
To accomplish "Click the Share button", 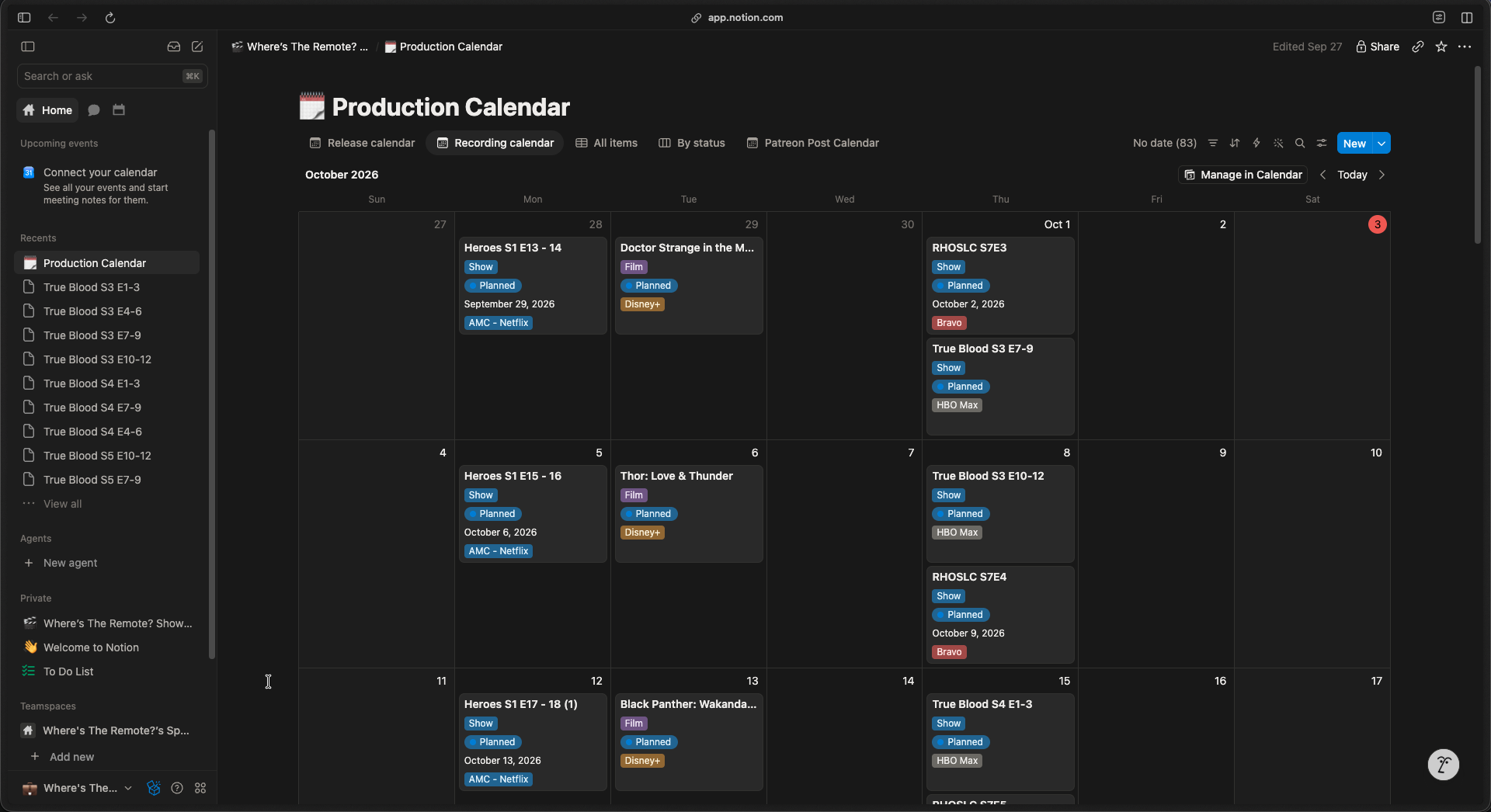I will coord(1378,47).
